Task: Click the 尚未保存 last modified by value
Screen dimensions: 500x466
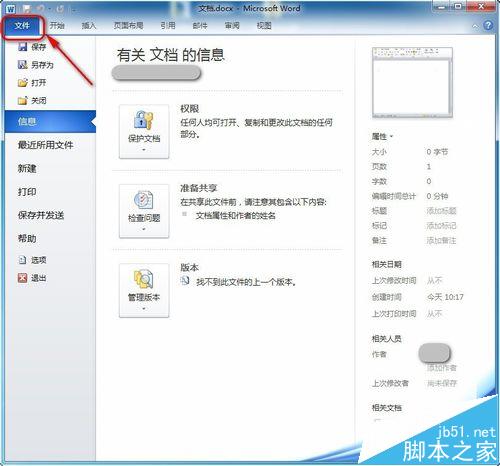Action: (442, 383)
